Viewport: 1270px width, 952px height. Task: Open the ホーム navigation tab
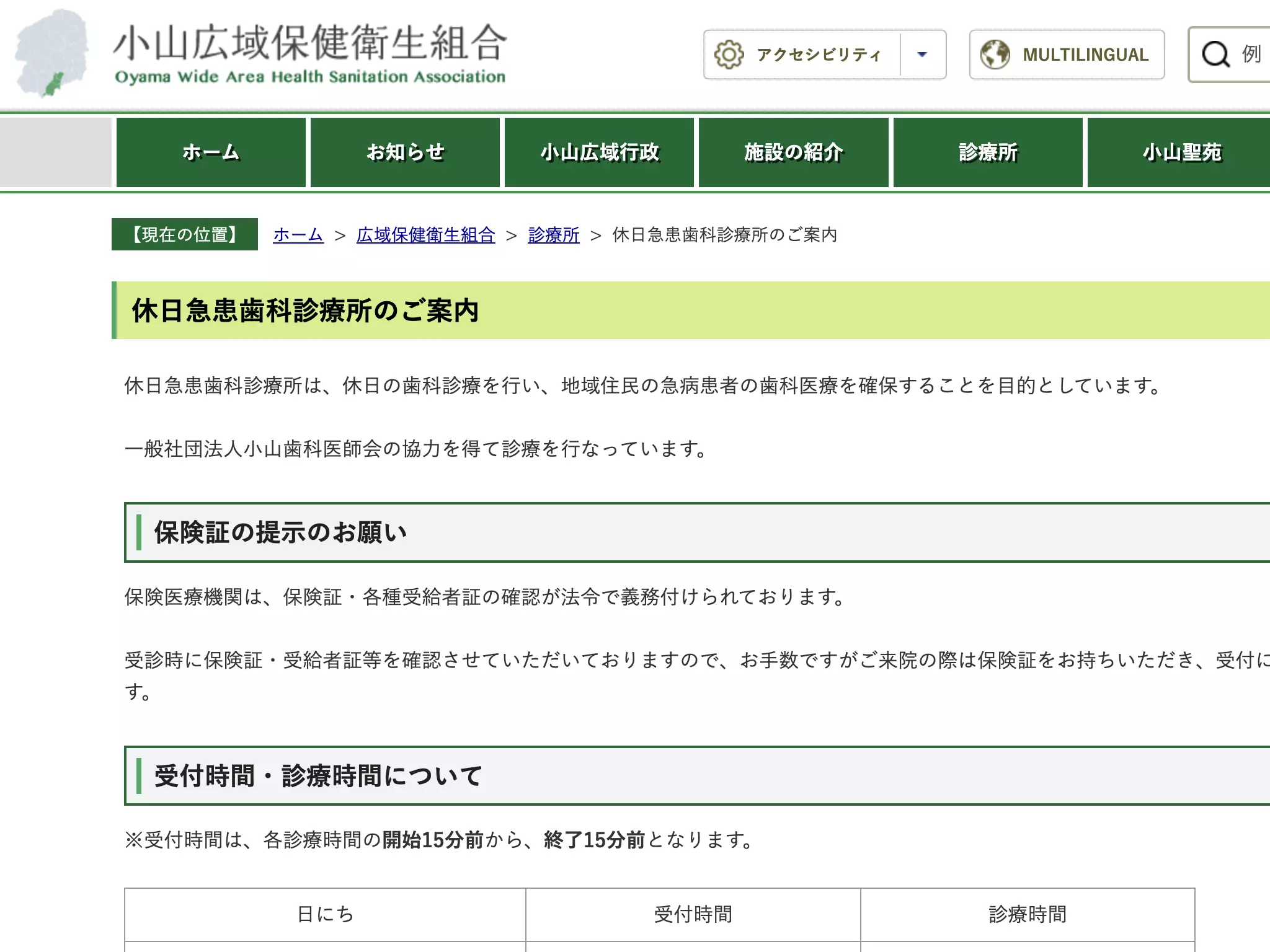(x=211, y=152)
